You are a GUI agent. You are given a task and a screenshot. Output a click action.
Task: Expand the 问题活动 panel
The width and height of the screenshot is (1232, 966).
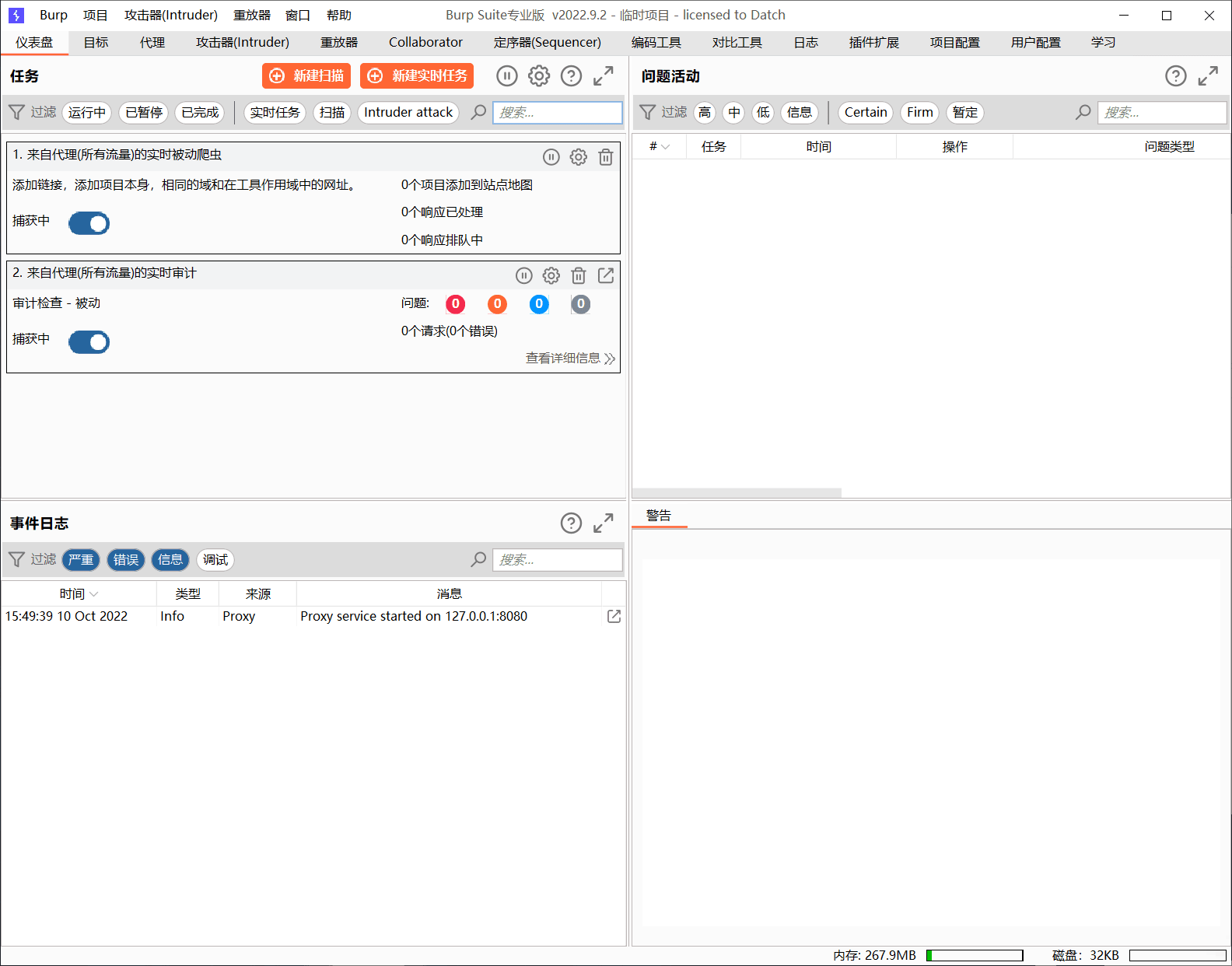(x=1208, y=75)
